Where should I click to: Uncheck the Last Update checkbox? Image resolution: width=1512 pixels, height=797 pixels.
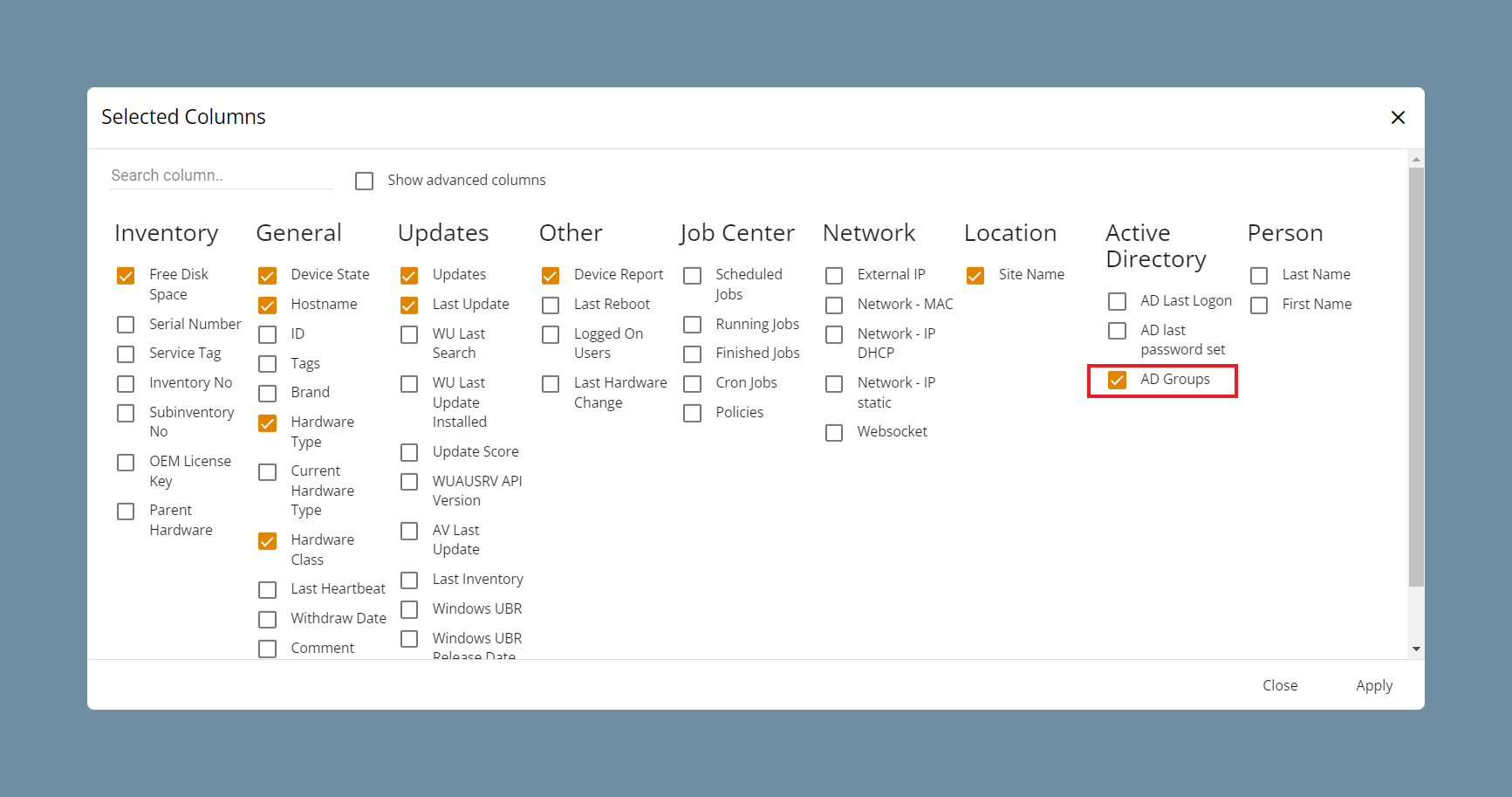[409, 306]
